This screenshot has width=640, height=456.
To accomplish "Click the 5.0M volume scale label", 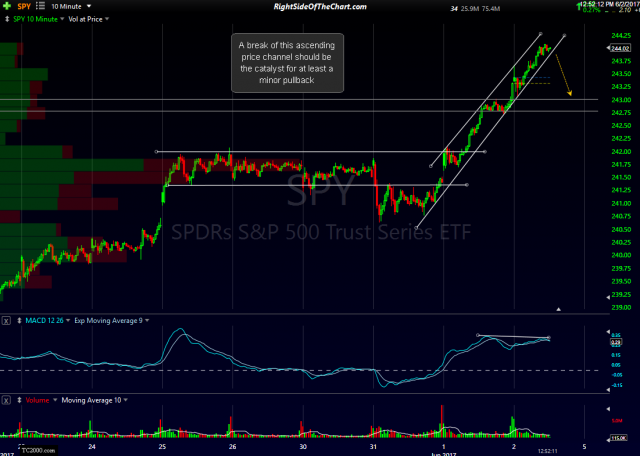I will pos(616,420).
